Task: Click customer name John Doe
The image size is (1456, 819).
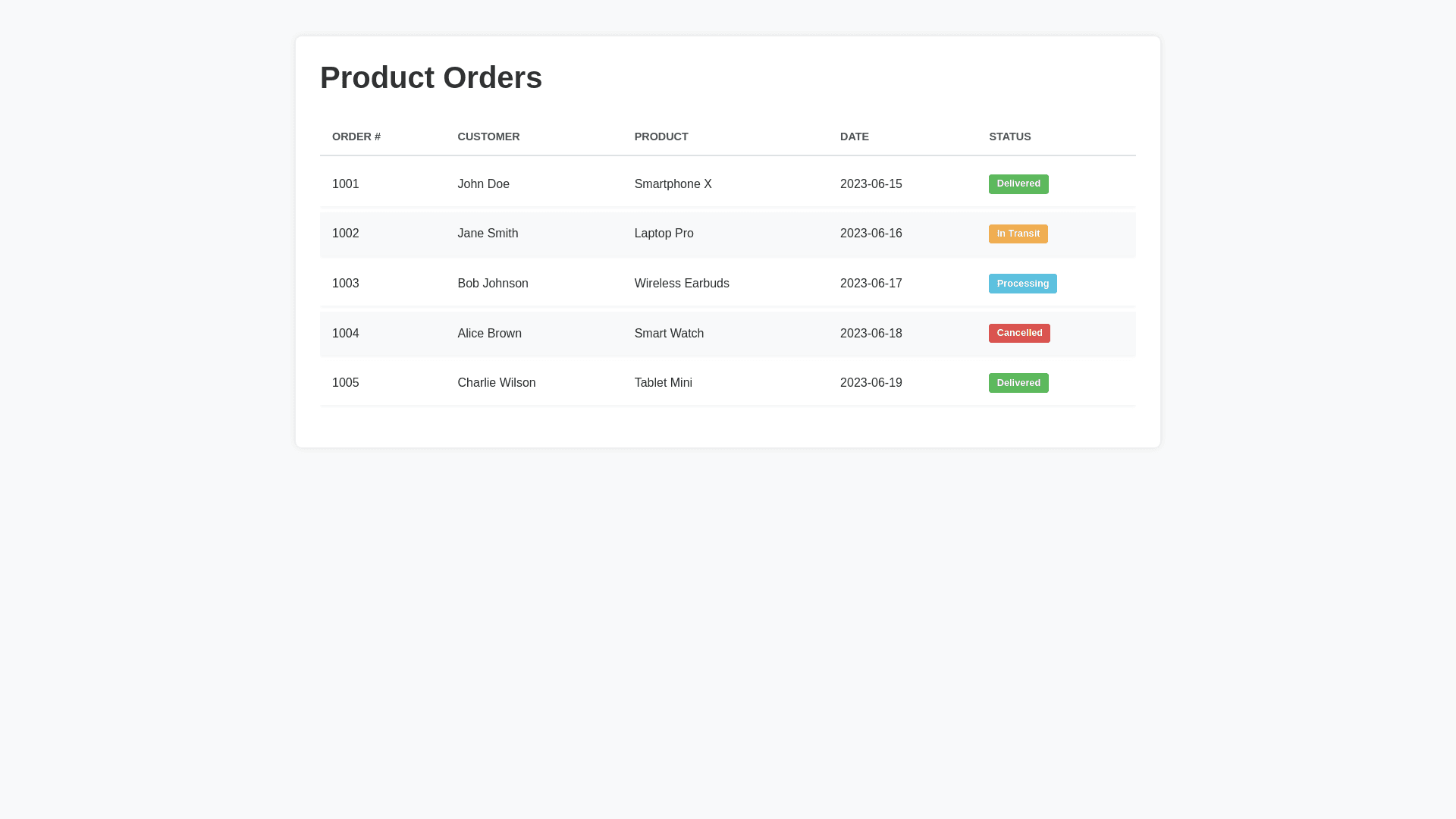Action: click(x=483, y=184)
